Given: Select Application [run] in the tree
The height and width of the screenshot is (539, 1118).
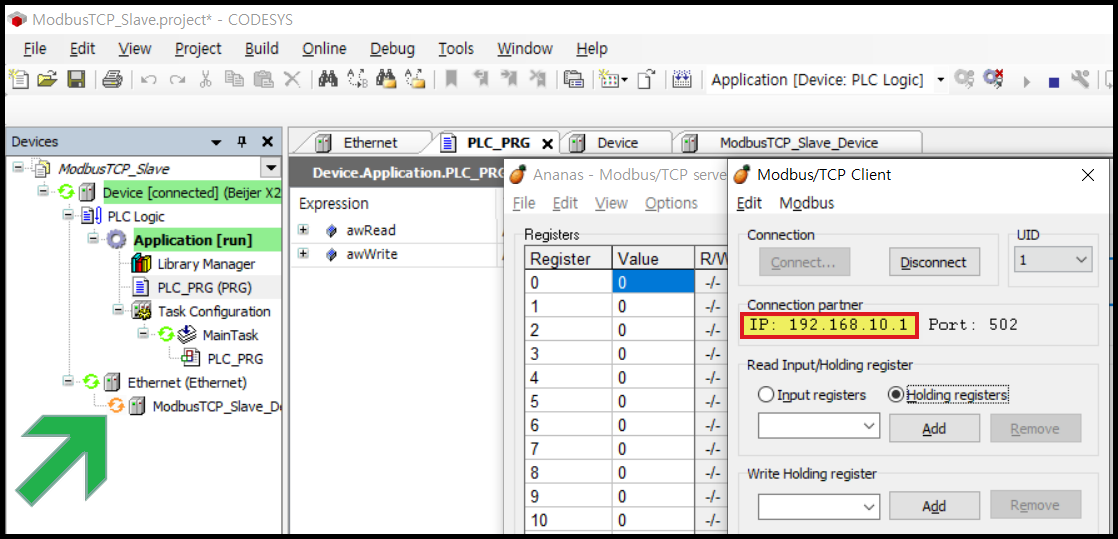Looking at the screenshot, I should [193, 240].
